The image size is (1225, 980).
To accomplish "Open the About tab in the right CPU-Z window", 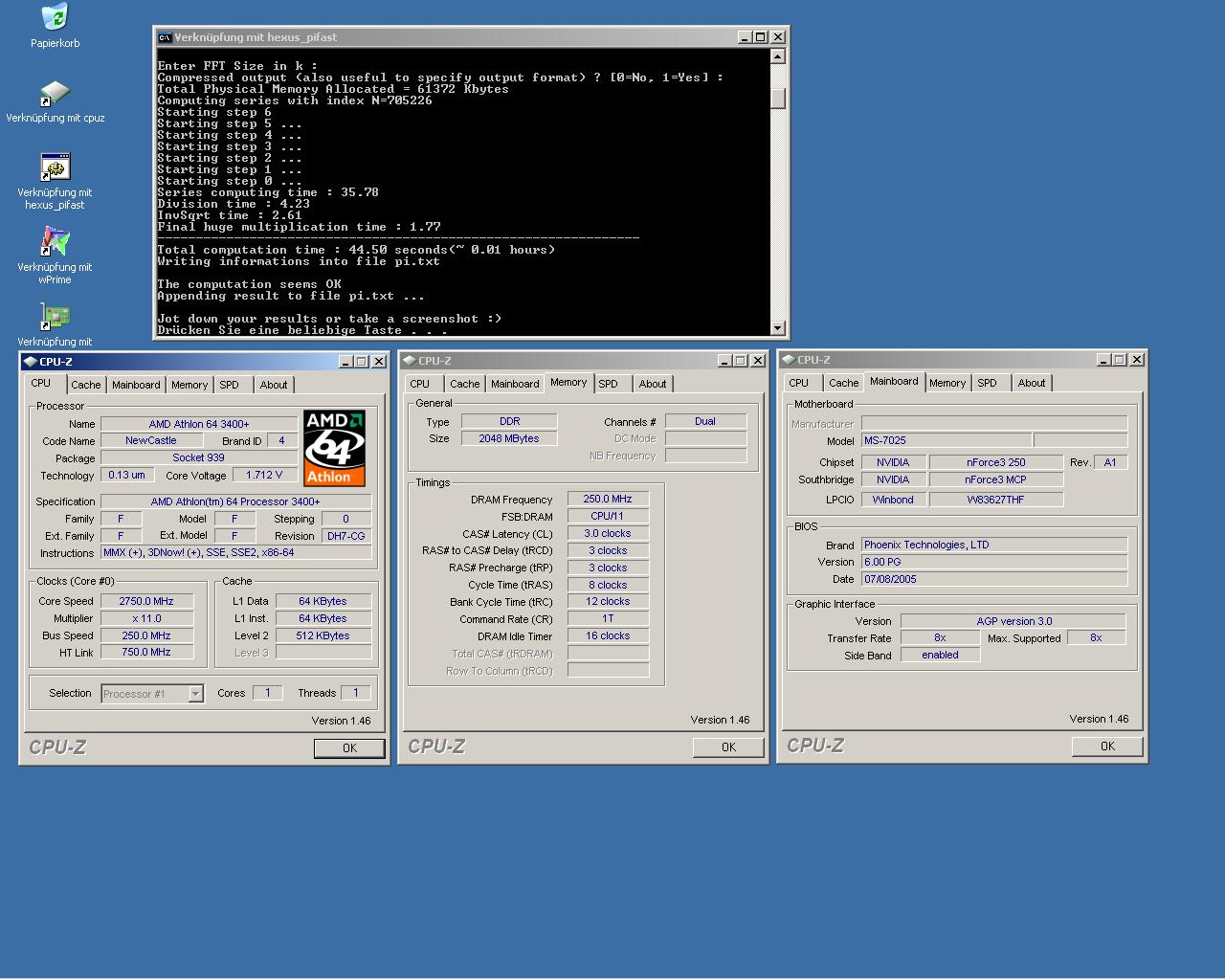I will tap(1032, 383).
